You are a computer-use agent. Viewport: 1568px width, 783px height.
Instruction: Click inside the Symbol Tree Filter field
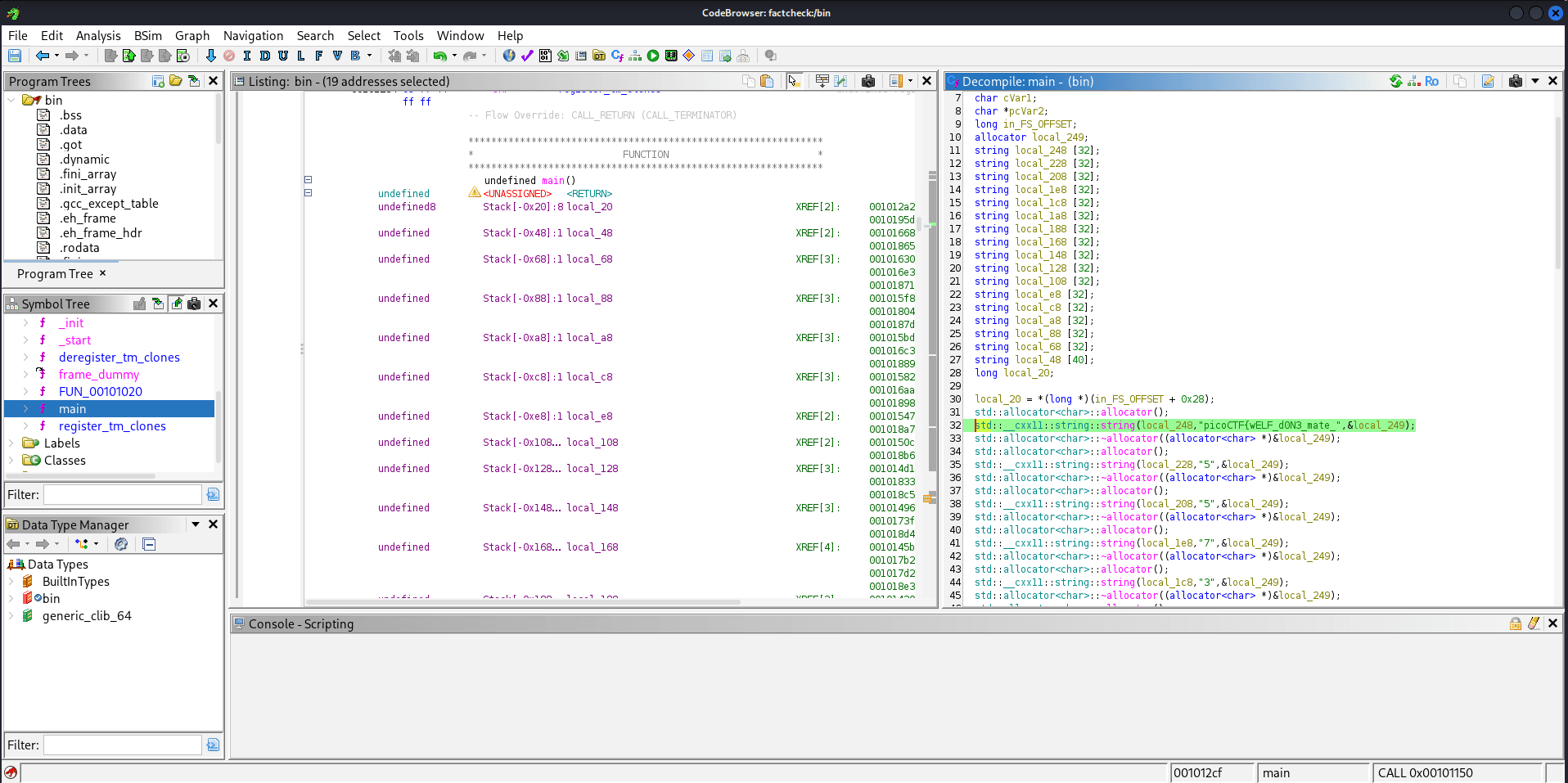click(122, 494)
